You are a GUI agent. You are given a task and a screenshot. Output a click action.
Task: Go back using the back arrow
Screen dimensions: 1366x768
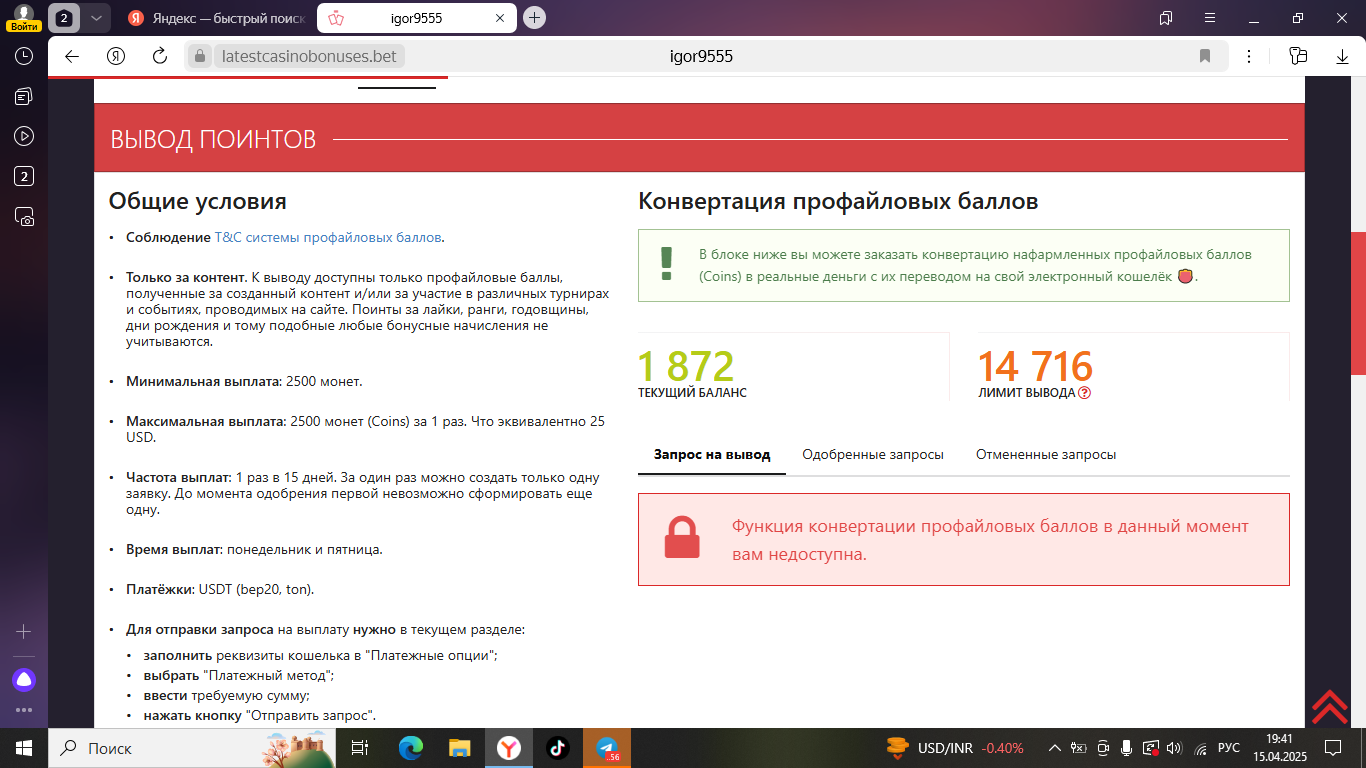[x=72, y=56]
